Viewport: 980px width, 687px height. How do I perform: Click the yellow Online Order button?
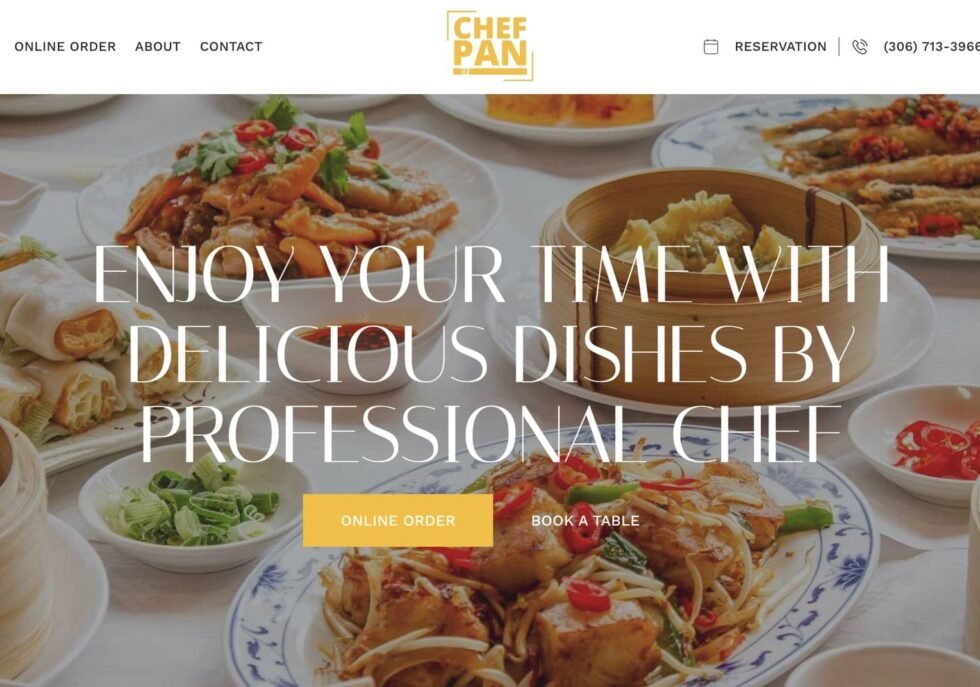(x=398, y=521)
